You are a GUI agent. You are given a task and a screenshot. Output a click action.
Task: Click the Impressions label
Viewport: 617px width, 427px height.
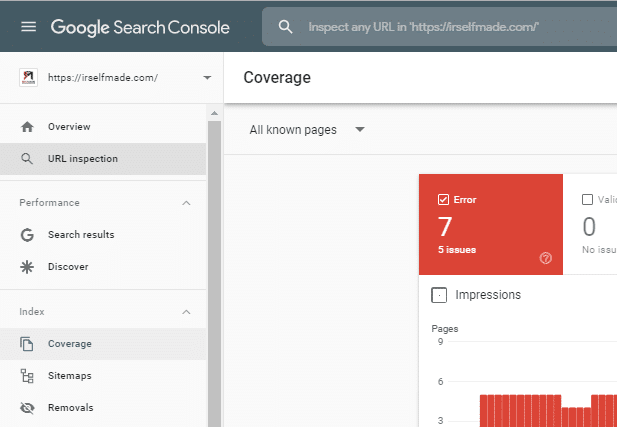(x=488, y=295)
